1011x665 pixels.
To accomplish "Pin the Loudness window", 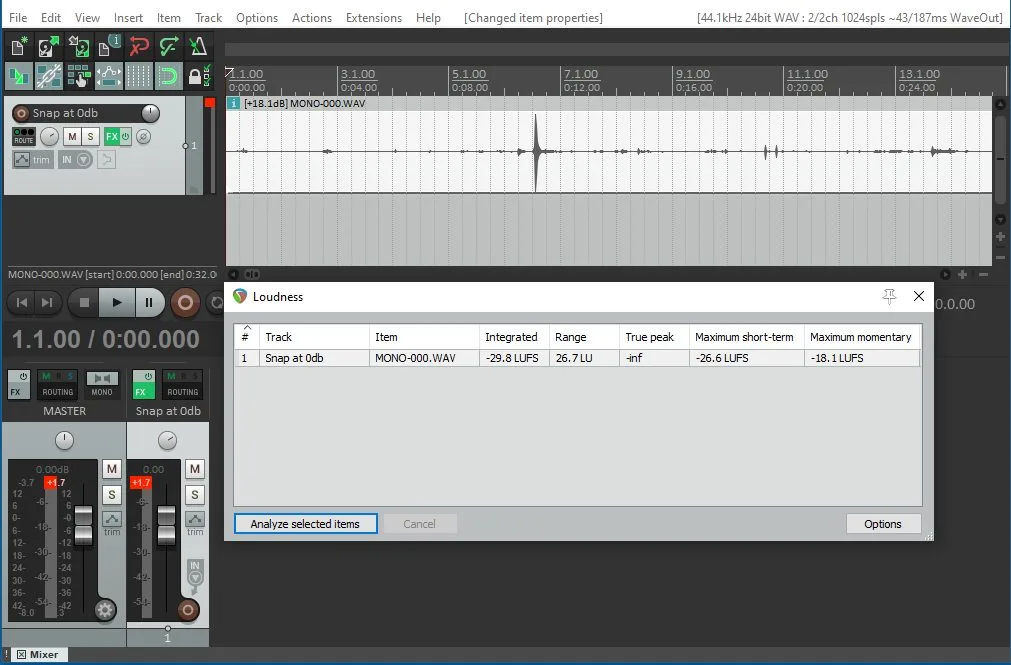I will click(889, 296).
